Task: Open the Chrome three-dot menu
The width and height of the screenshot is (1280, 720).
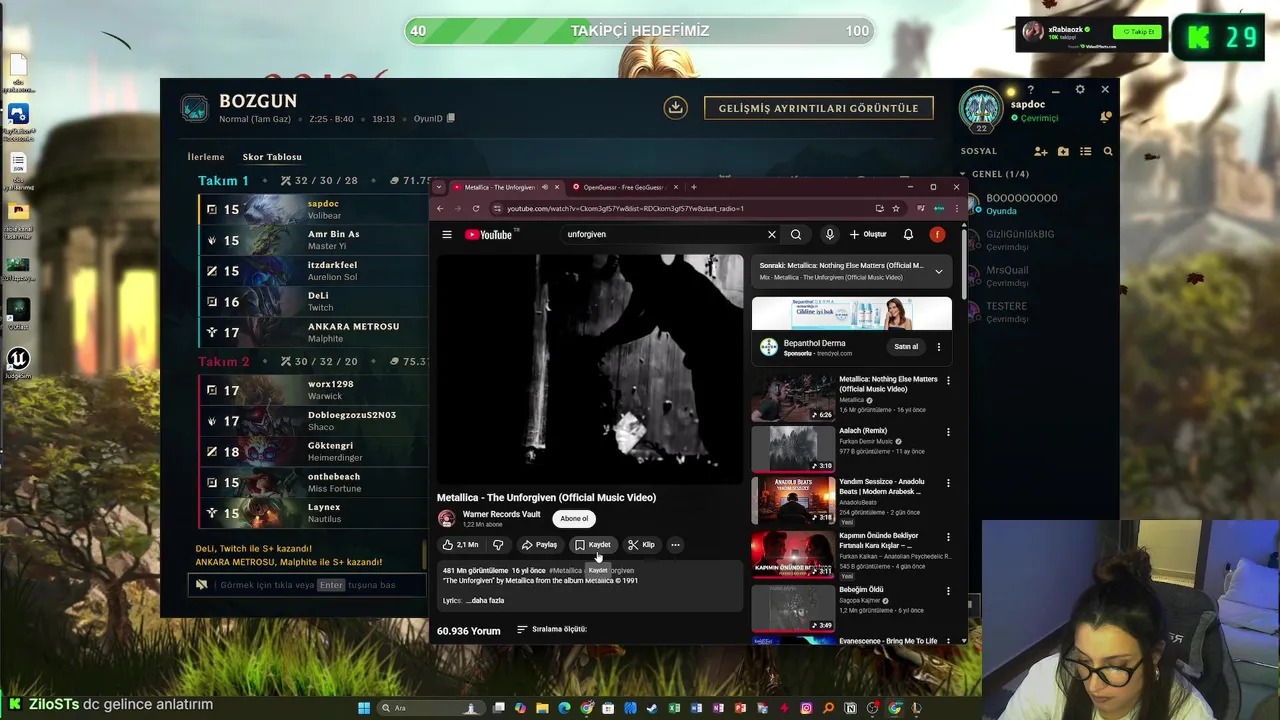Action: point(956,208)
